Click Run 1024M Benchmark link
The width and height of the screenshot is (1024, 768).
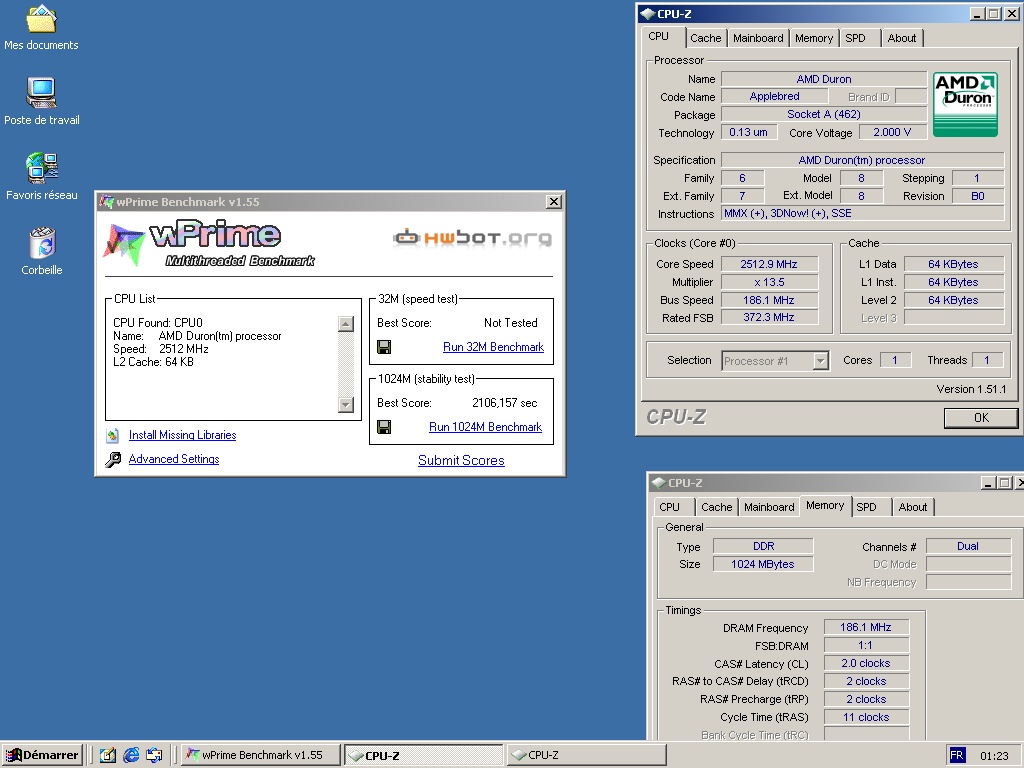(x=485, y=427)
